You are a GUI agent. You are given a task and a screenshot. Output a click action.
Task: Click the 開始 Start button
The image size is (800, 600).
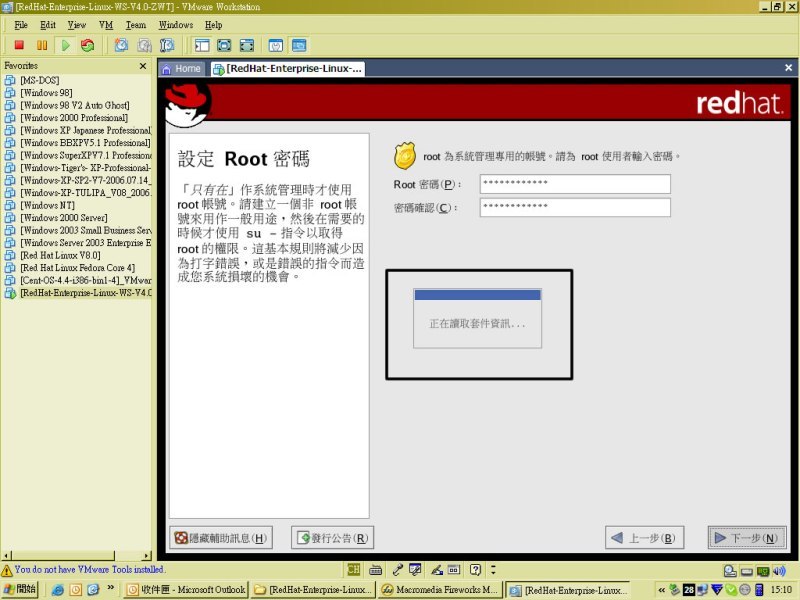pos(20,590)
